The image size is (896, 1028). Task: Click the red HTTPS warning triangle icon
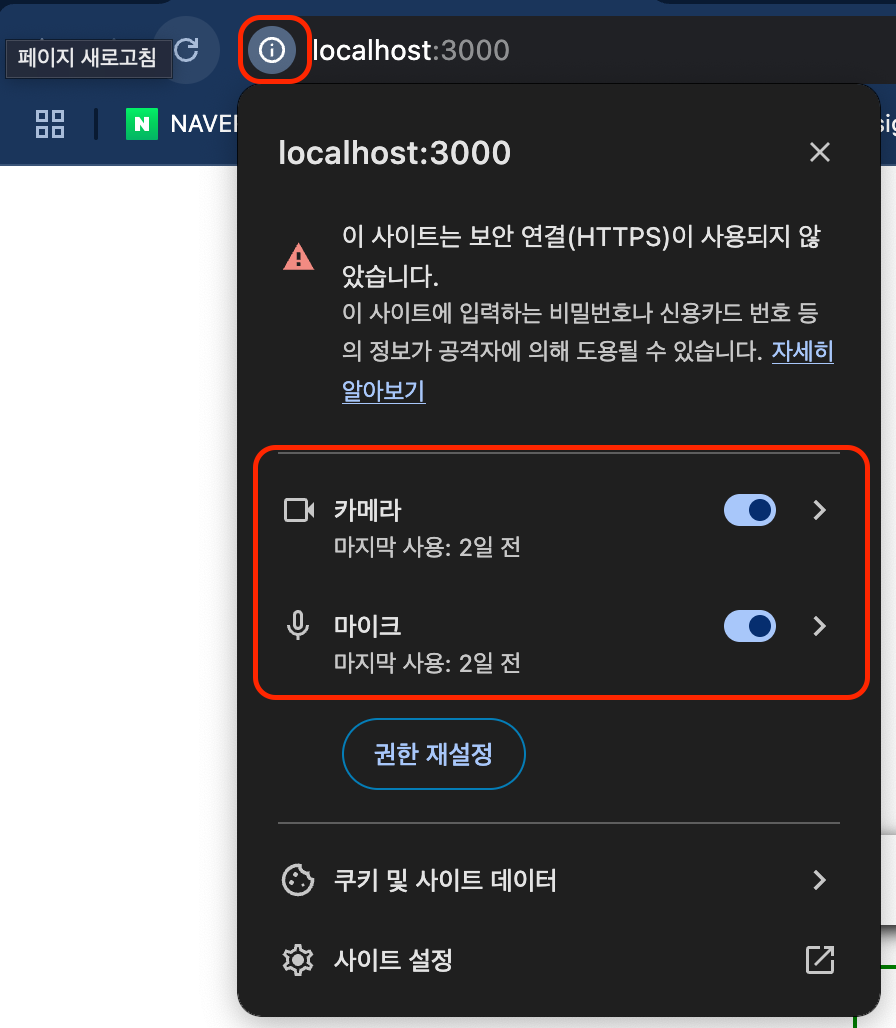(x=298, y=257)
